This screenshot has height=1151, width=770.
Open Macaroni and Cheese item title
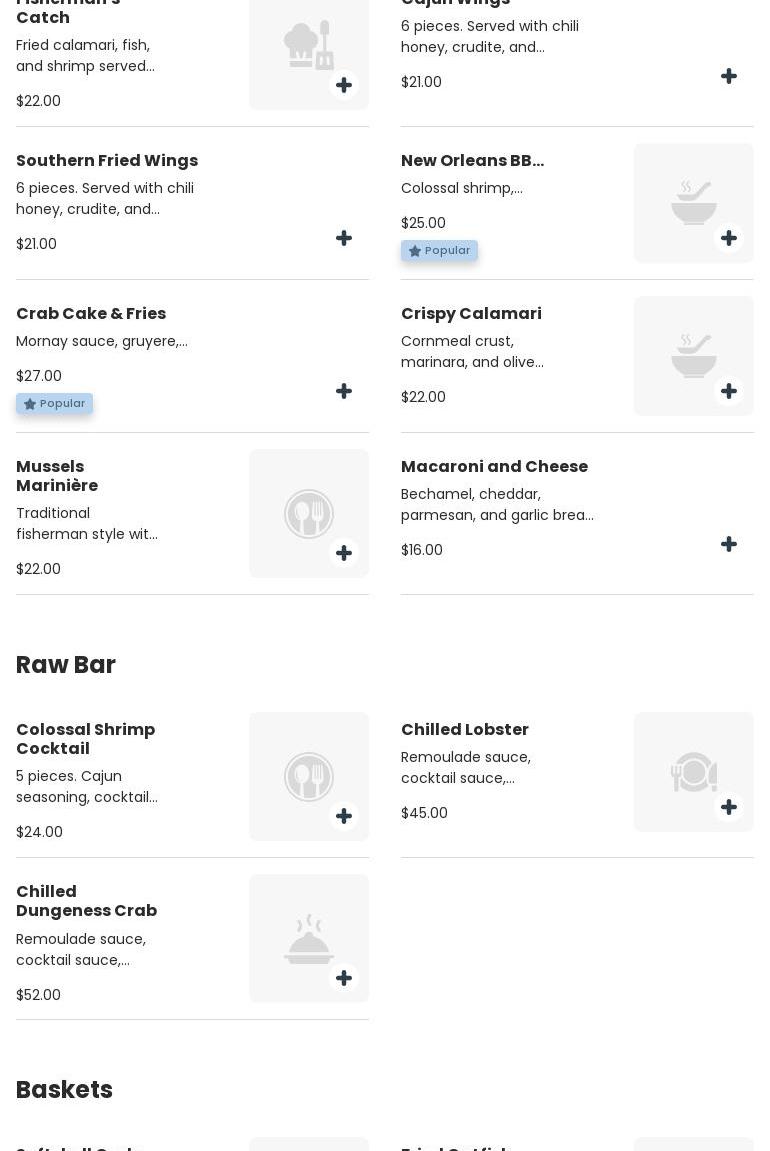494,467
